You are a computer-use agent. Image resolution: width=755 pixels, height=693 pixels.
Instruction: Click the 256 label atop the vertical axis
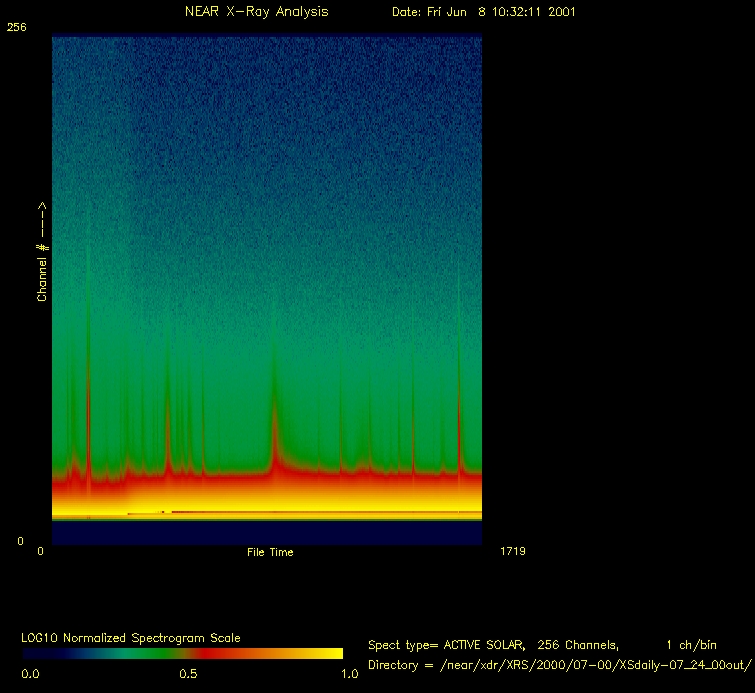pos(16,28)
